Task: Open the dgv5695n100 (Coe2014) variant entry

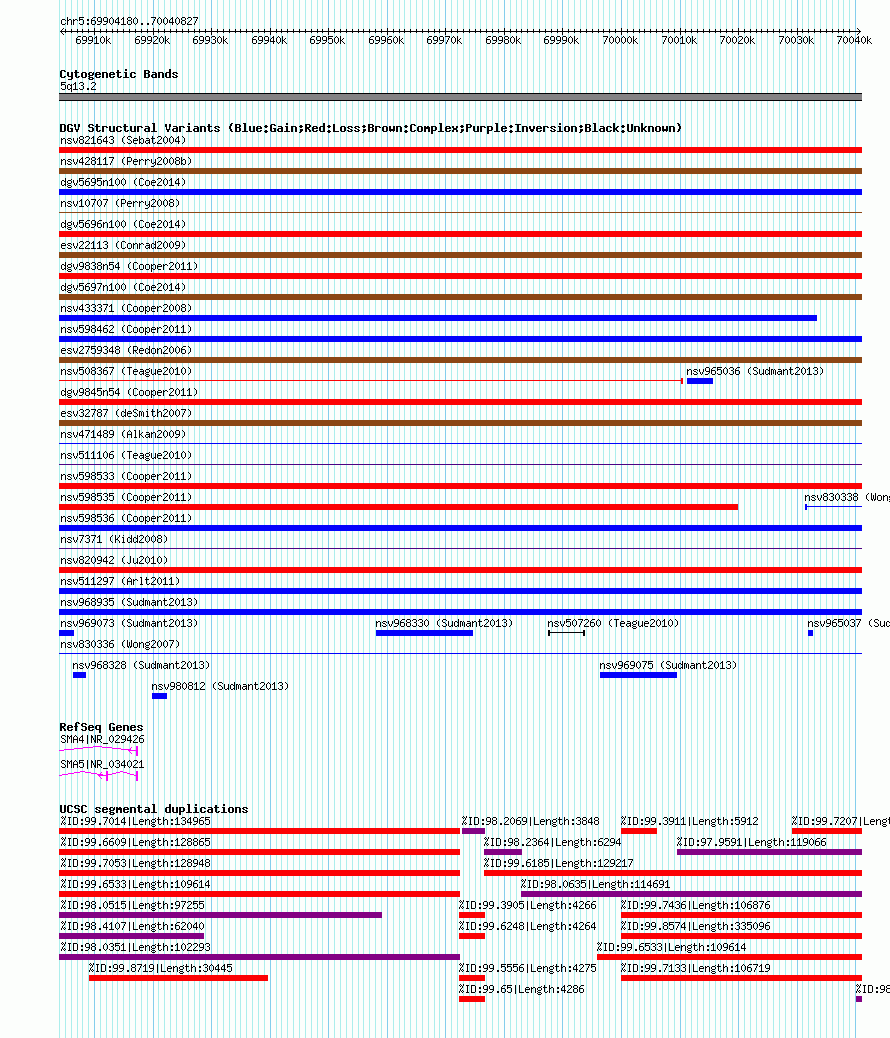Action: [123, 182]
